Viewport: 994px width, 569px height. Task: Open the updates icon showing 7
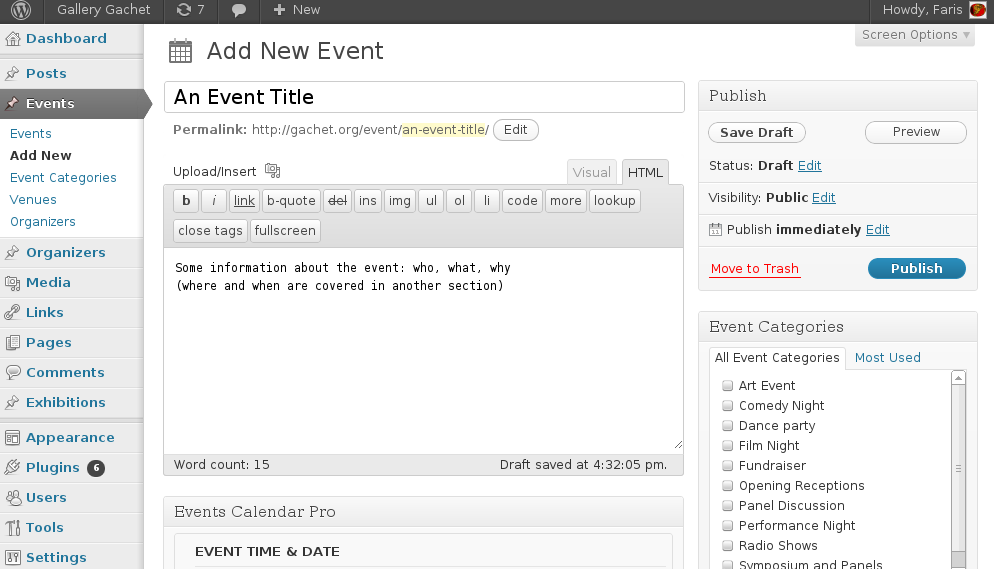[x=190, y=10]
